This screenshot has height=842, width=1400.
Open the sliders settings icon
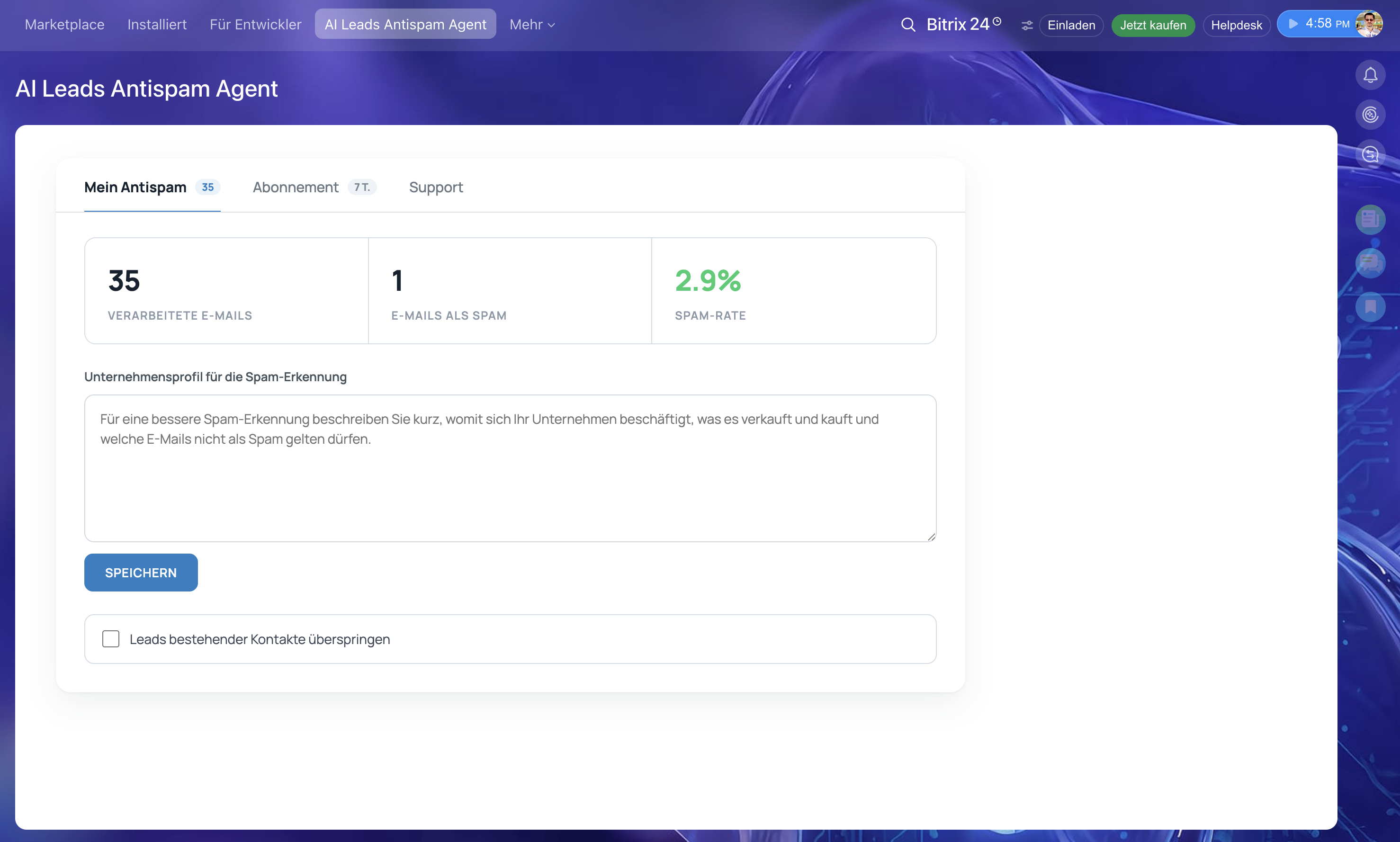(x=1027, y=25)
